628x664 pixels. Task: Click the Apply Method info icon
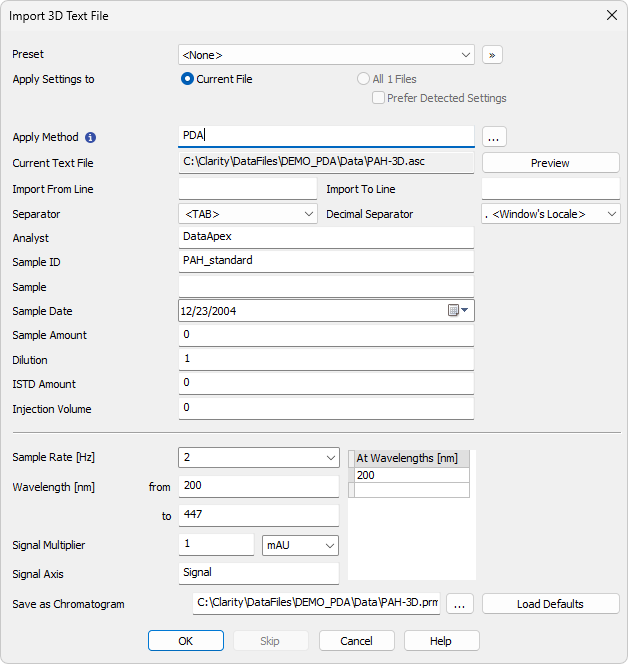pyautogui.click(x=90, y=137)
